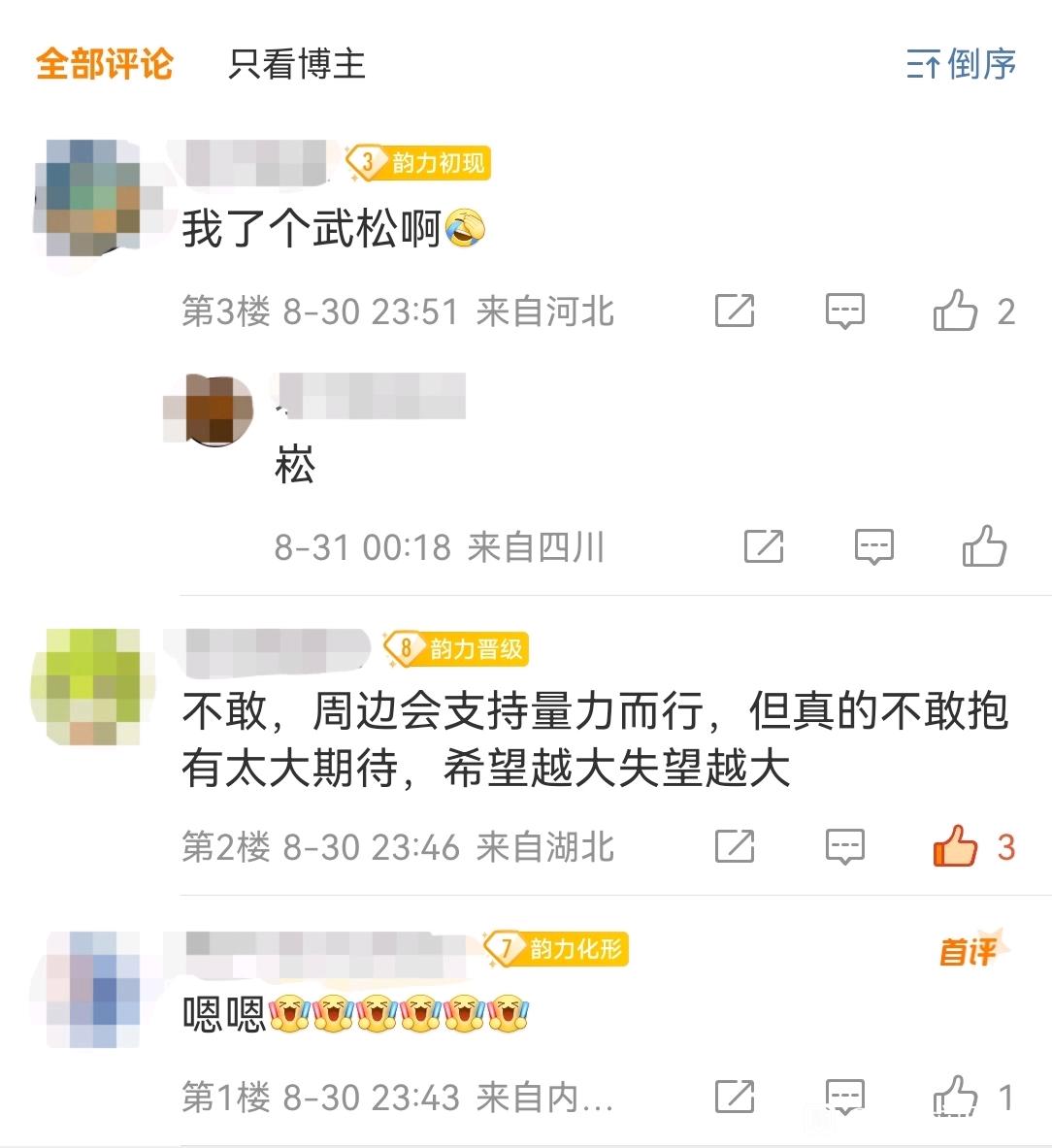Image resolution: width=1052 pixels, height=1148 pixels.
Task: Switch to the 全部评论 tab
Action: point(105,64)
